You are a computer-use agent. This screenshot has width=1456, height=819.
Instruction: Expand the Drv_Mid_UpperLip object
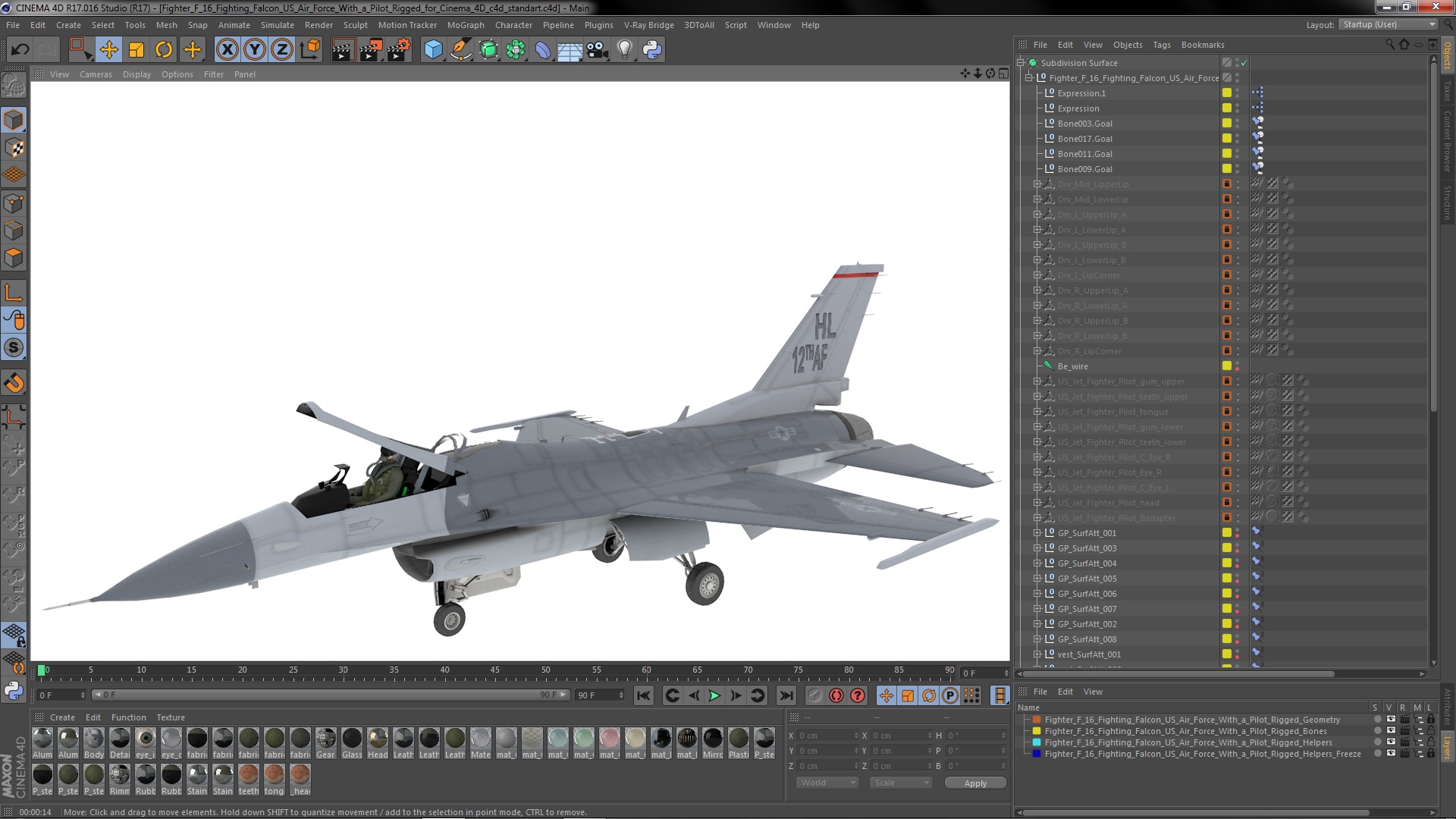coord(1037,184)
